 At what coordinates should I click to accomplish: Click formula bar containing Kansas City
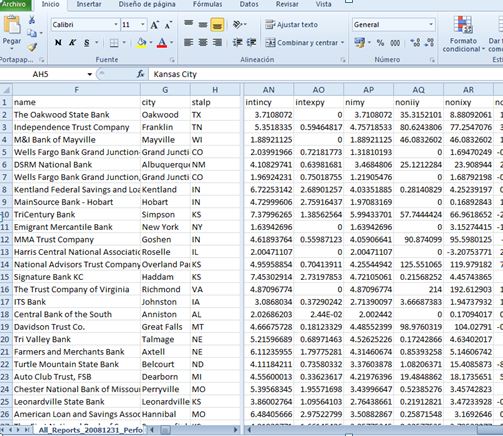(x=326, y=74)
